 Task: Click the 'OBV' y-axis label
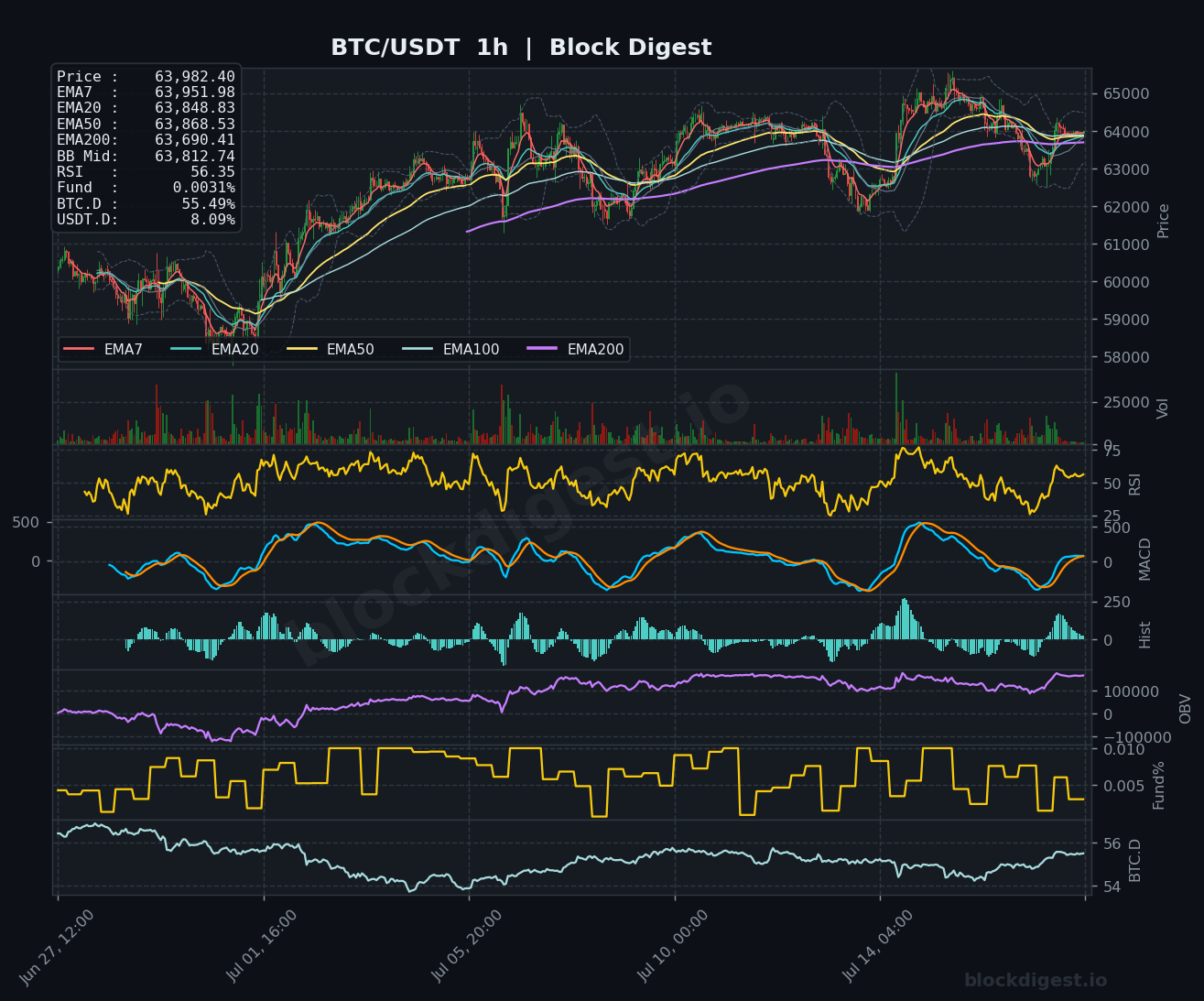[x=1185, y=708]
